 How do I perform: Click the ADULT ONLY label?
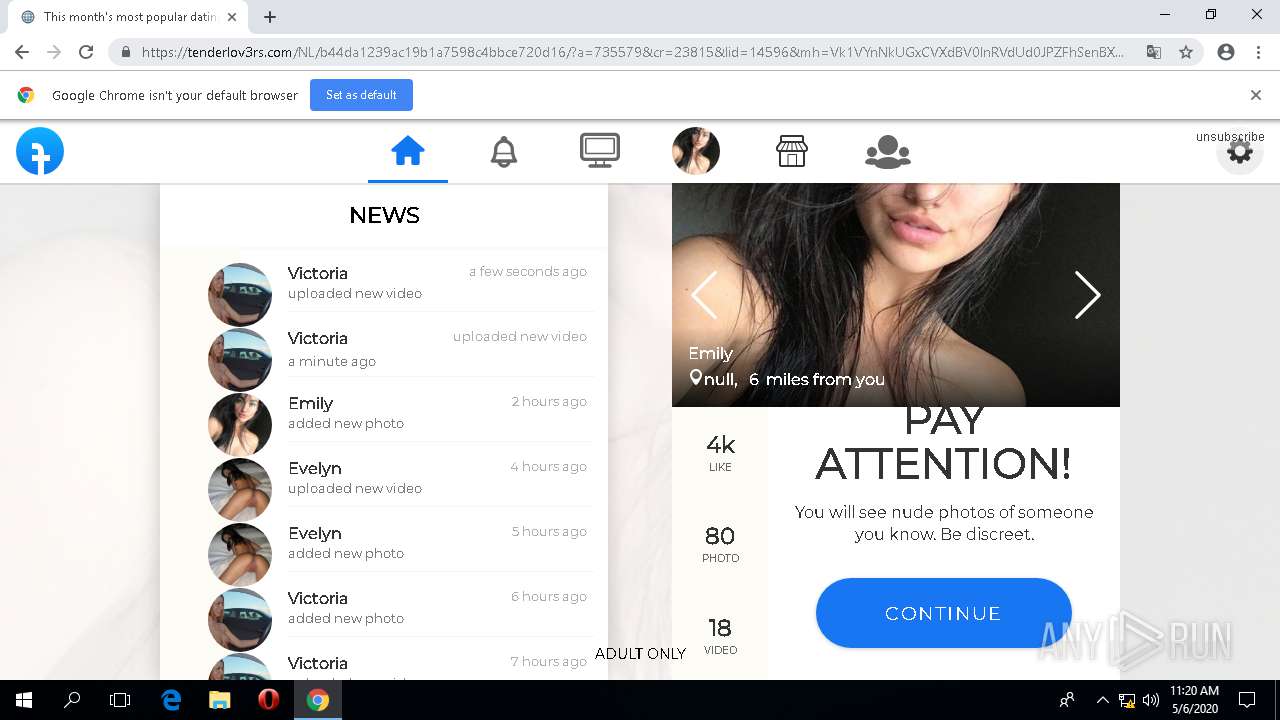(x=640, y=653)
